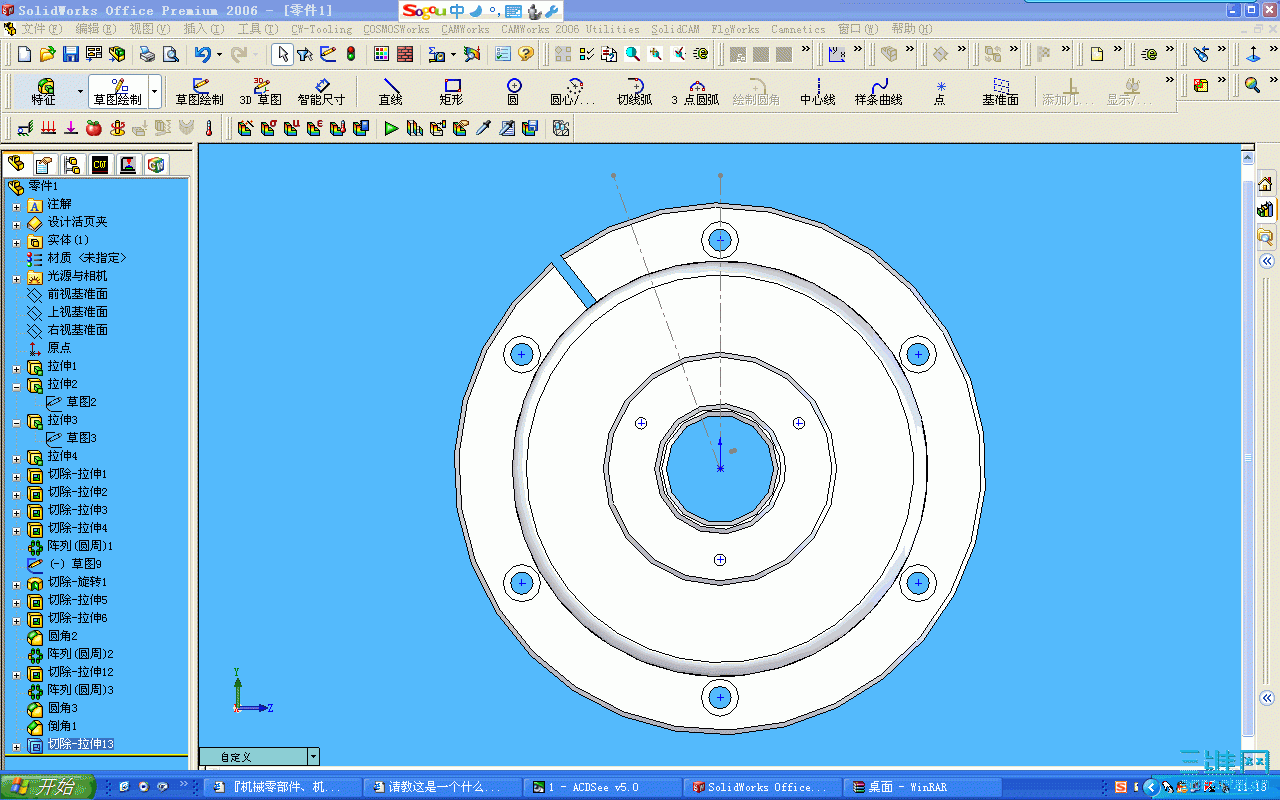Switch to the PropertyManager tab

44,164
